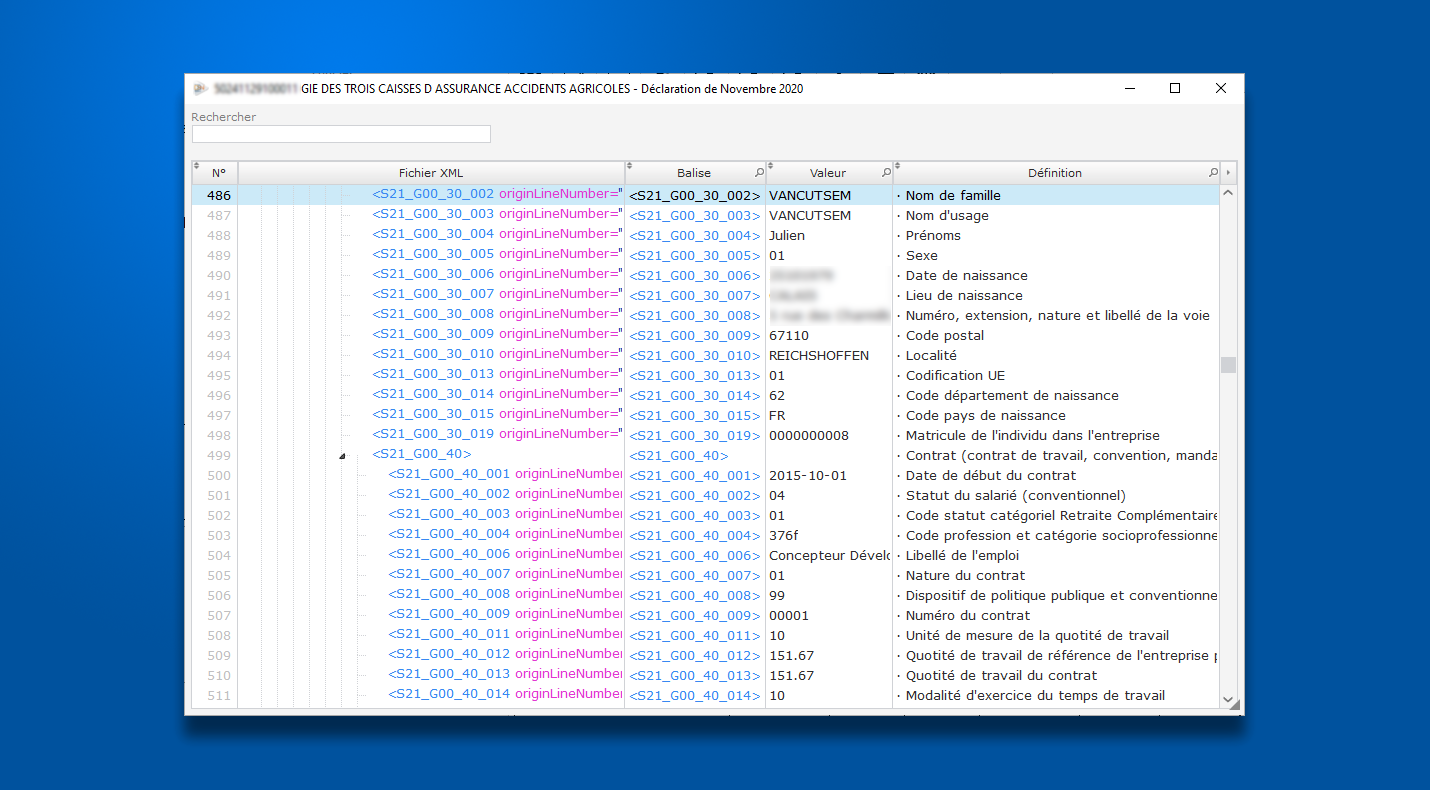1430x790 pixels.
Task: Click definition Nature du contrat
Action: pos(965,576)
